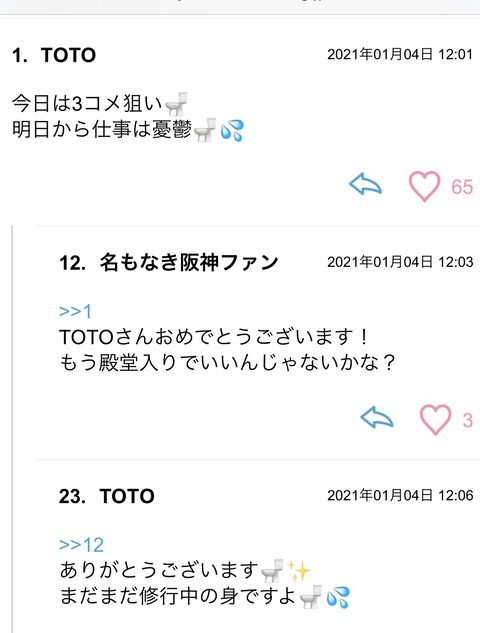Click timestamp 2021年01月04日 12:01
The width and height of the screenshot is (480, 633).
400,54
